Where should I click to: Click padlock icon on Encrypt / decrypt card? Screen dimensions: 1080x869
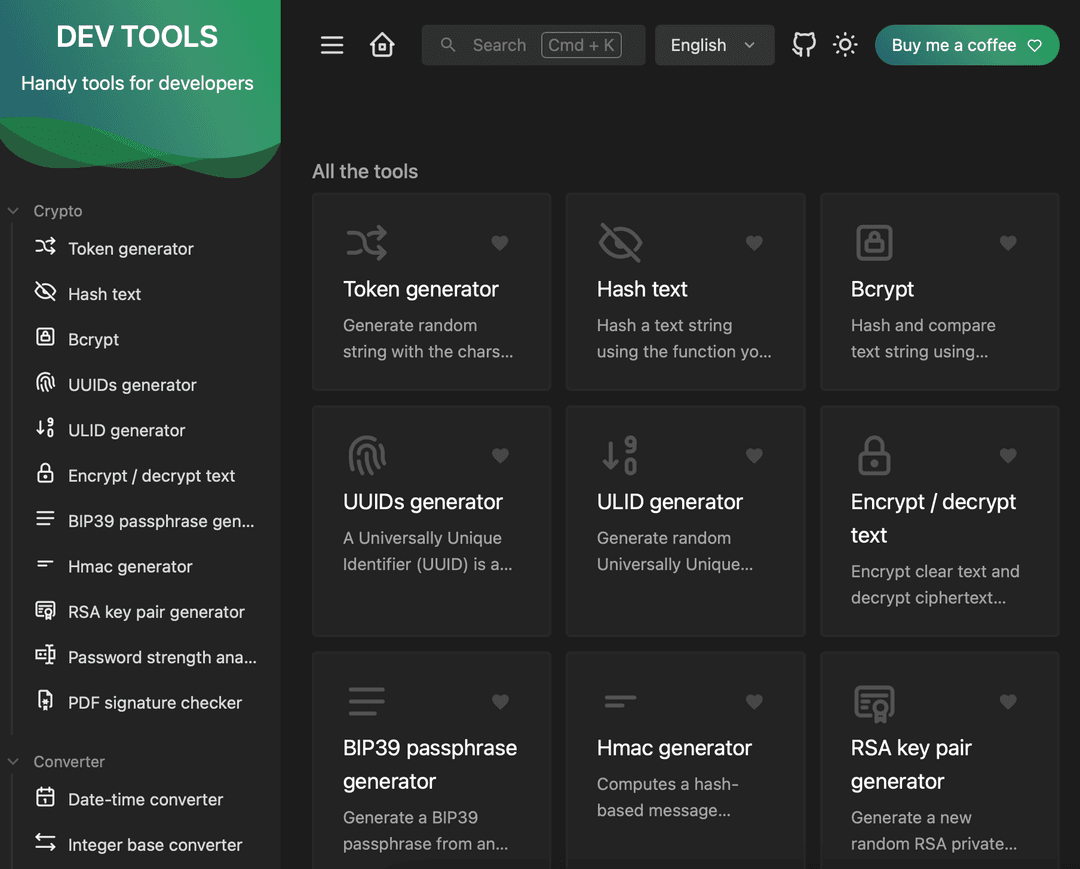coord(874,455)
